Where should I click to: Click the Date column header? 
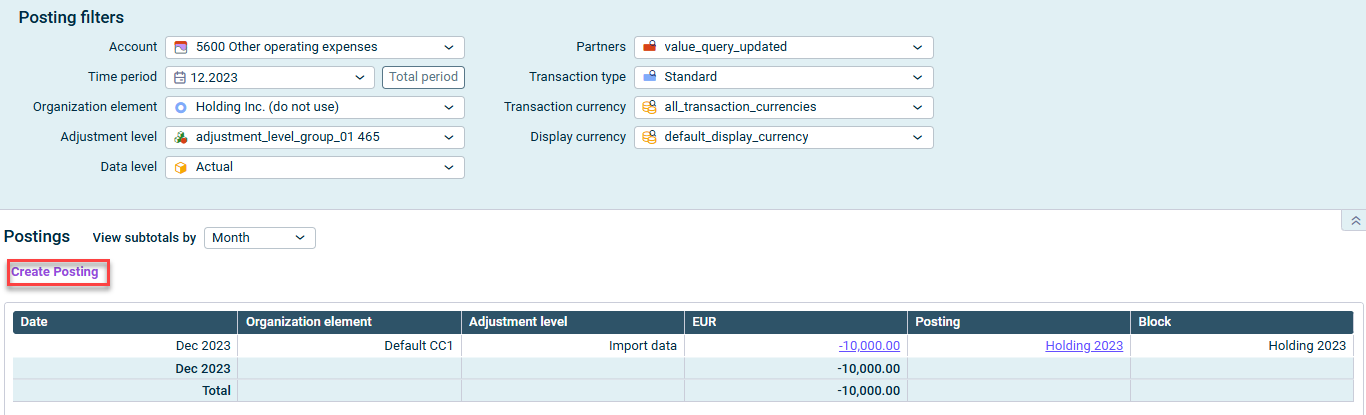point(124,322)
